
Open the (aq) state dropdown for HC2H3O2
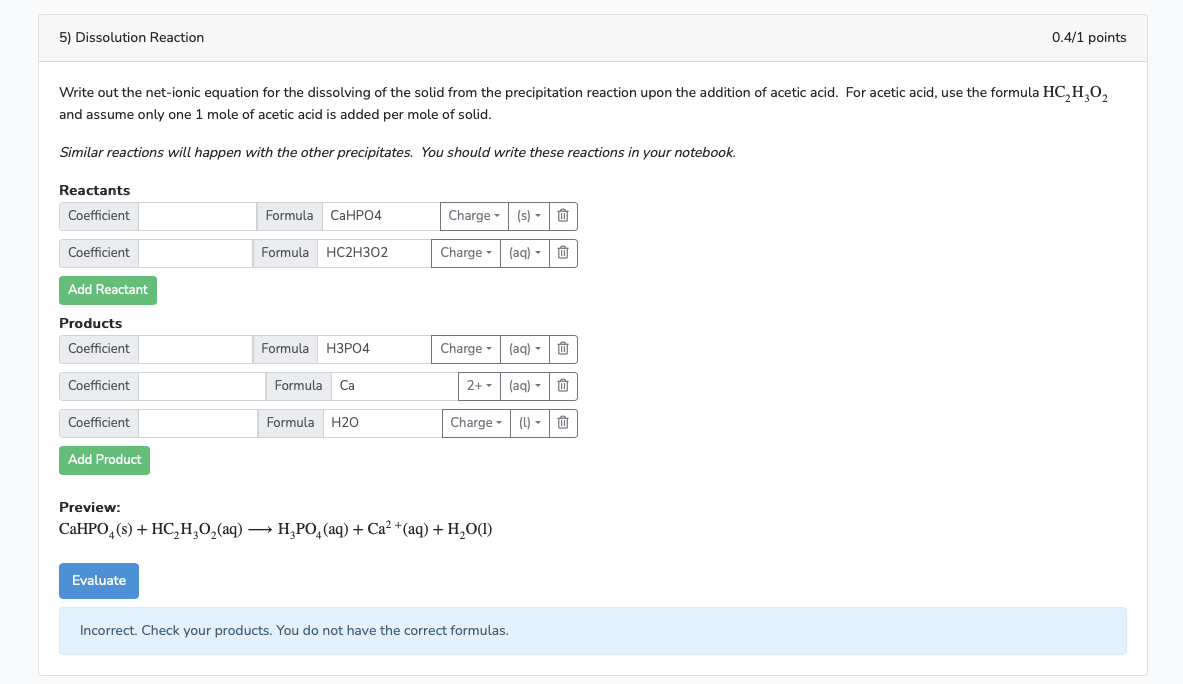pos(525,252)
